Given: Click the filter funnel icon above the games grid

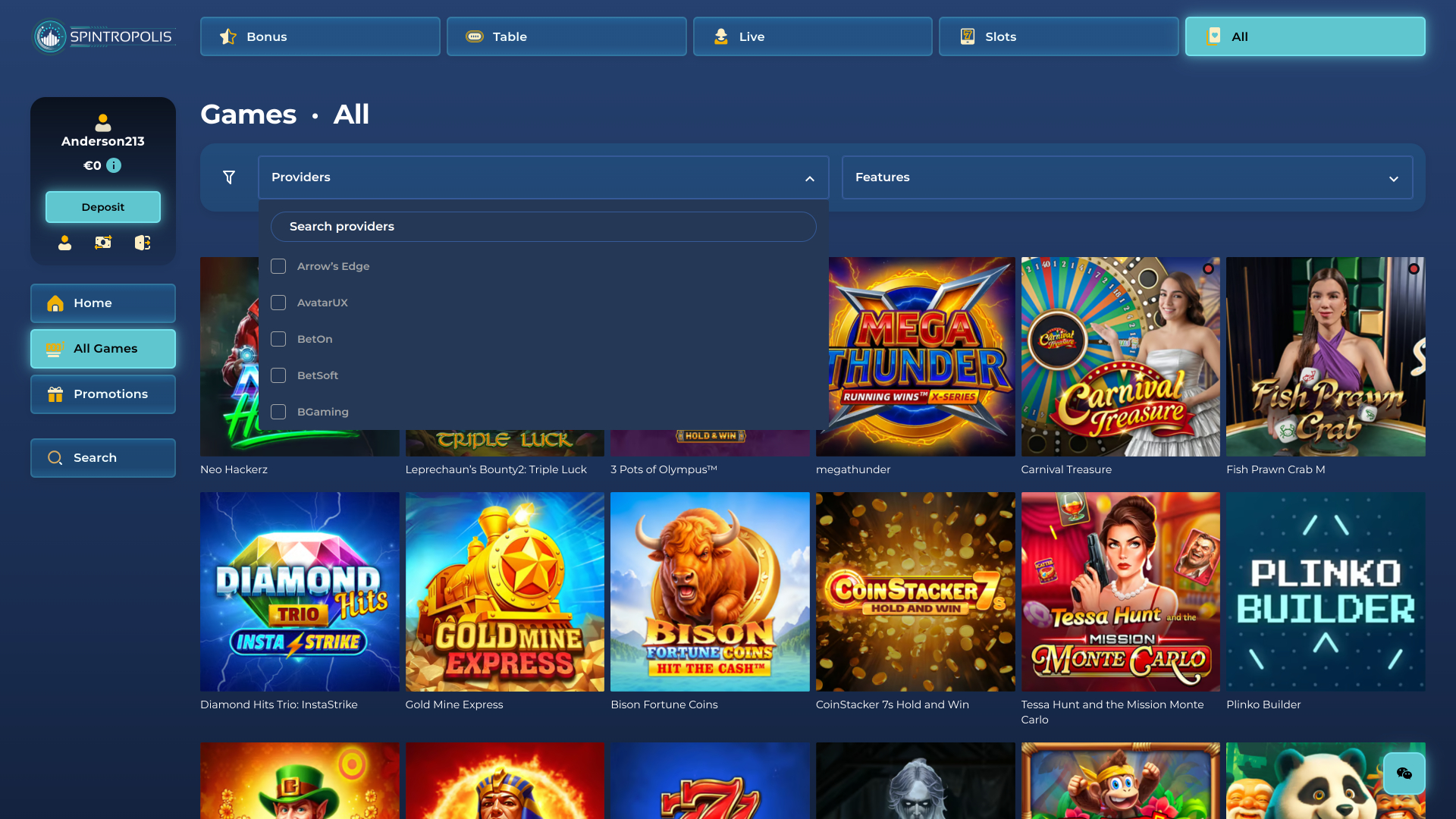Looking at the screenshot, I should (x=228, y=177).
